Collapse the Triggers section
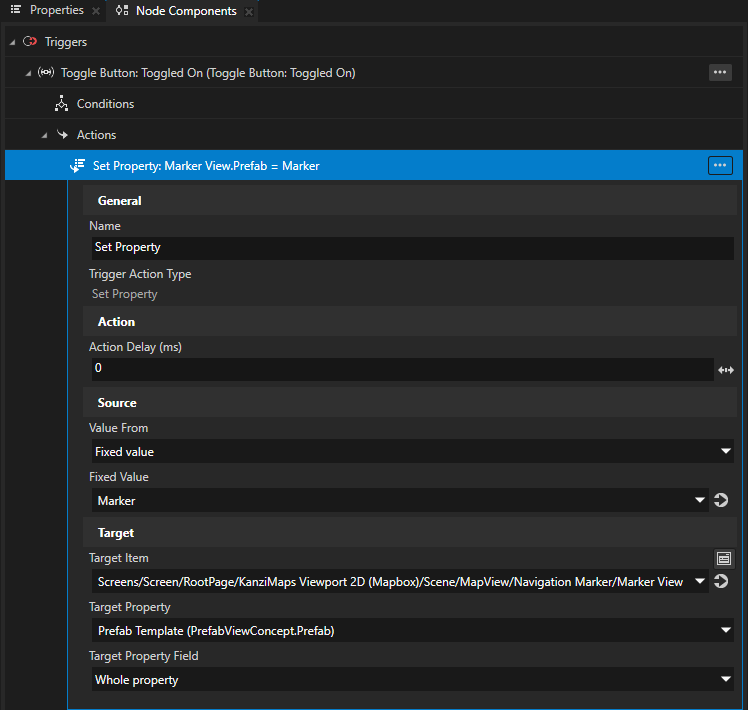The image size is (748, 710). (12, 42)
